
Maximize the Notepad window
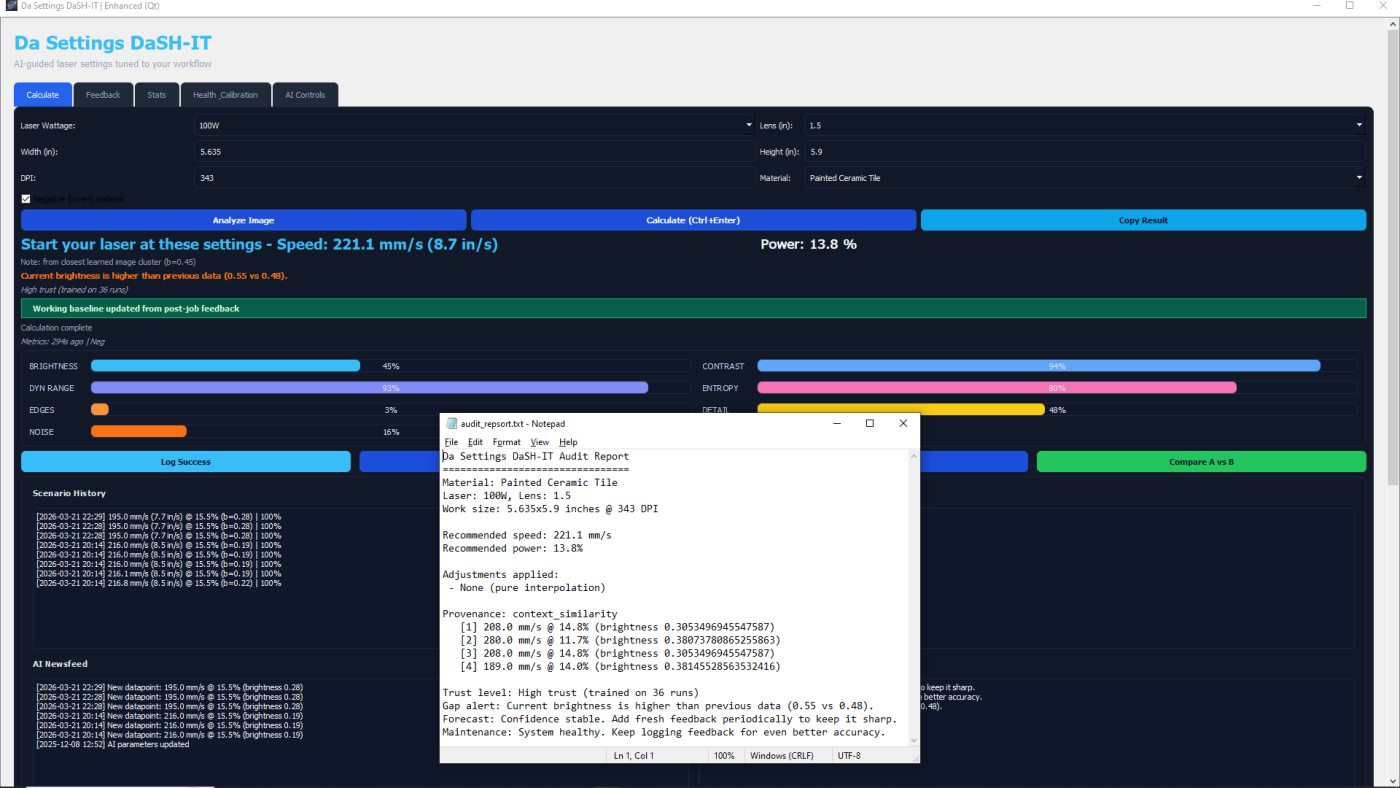[x=869, y=424]
